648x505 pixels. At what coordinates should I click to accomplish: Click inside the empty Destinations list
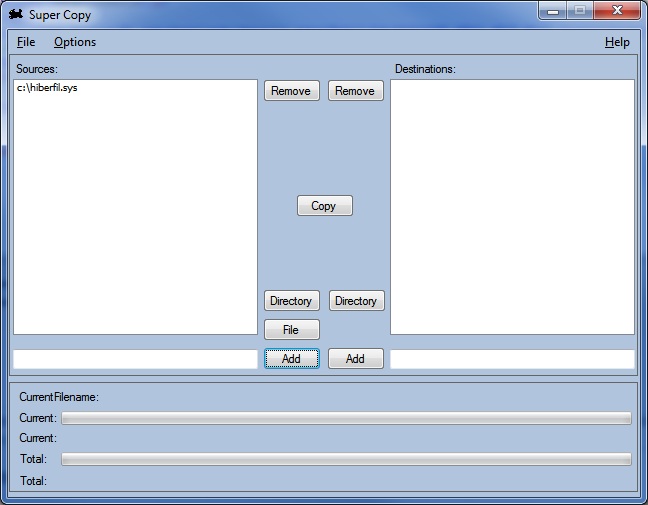click(512, 207)
